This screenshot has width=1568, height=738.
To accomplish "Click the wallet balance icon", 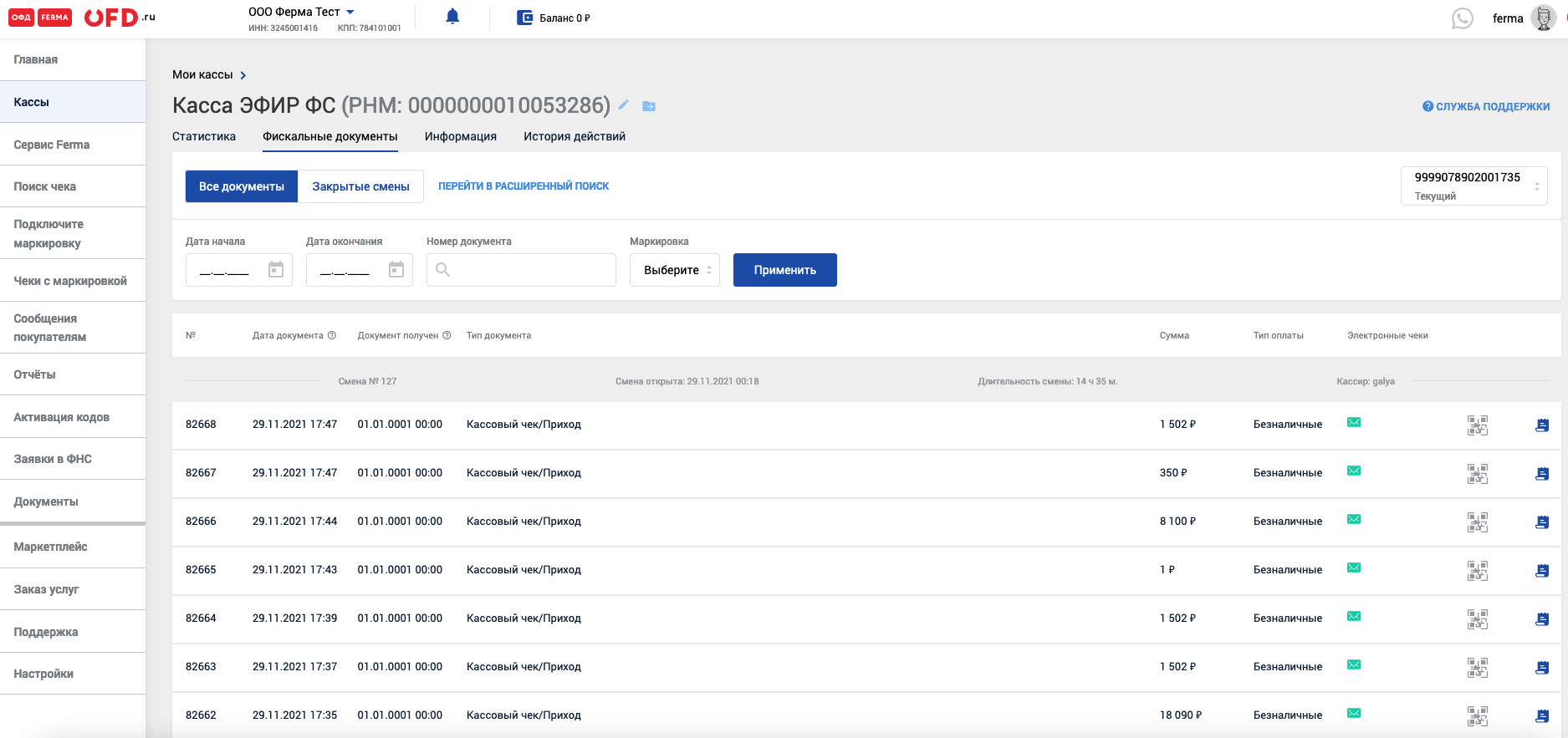I will pos(524,18).
